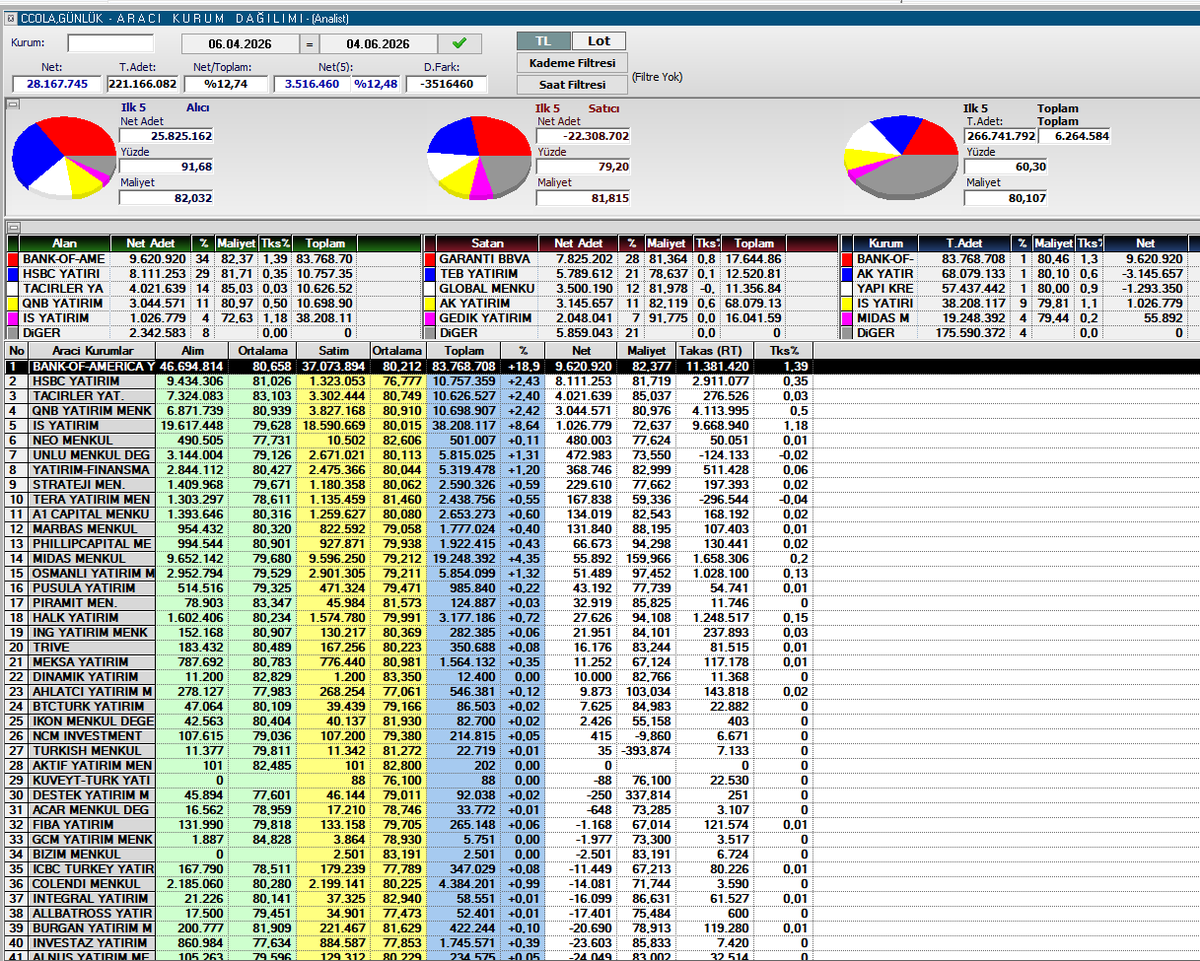
Task: Select the DINAMIK YATIRIM row
Action: point(410,677)
